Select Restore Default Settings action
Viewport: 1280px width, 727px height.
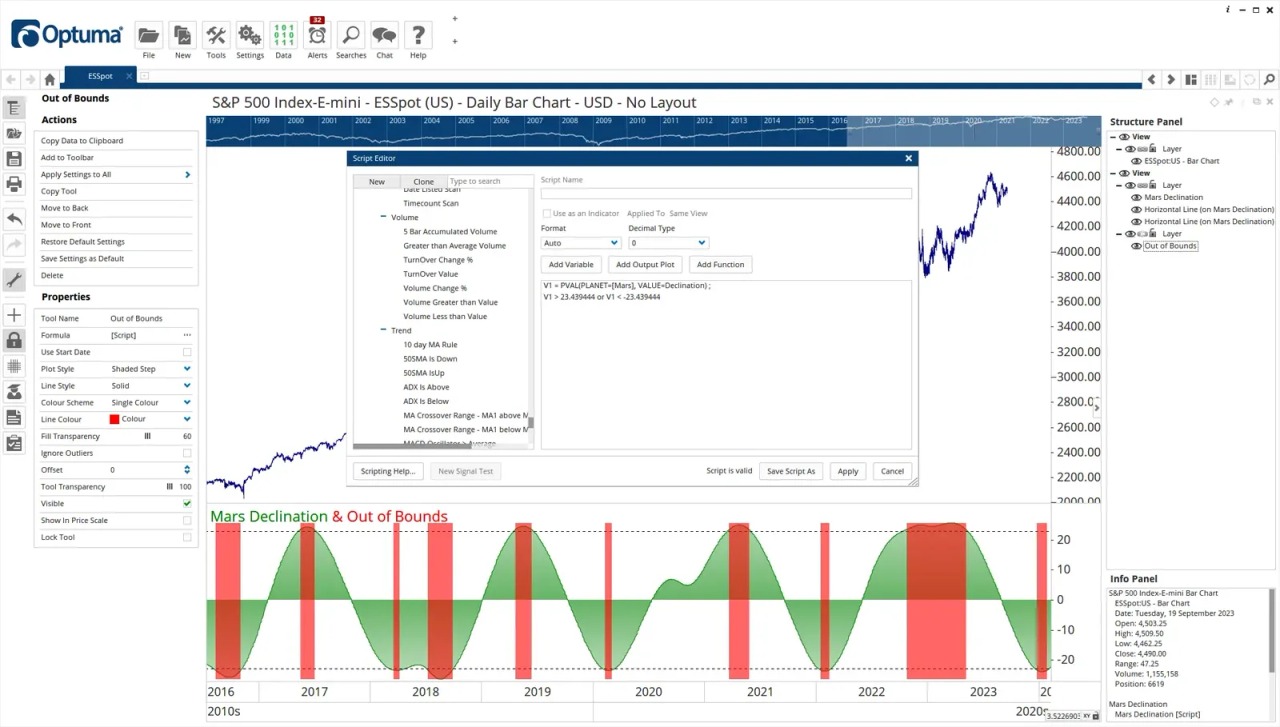83,242
